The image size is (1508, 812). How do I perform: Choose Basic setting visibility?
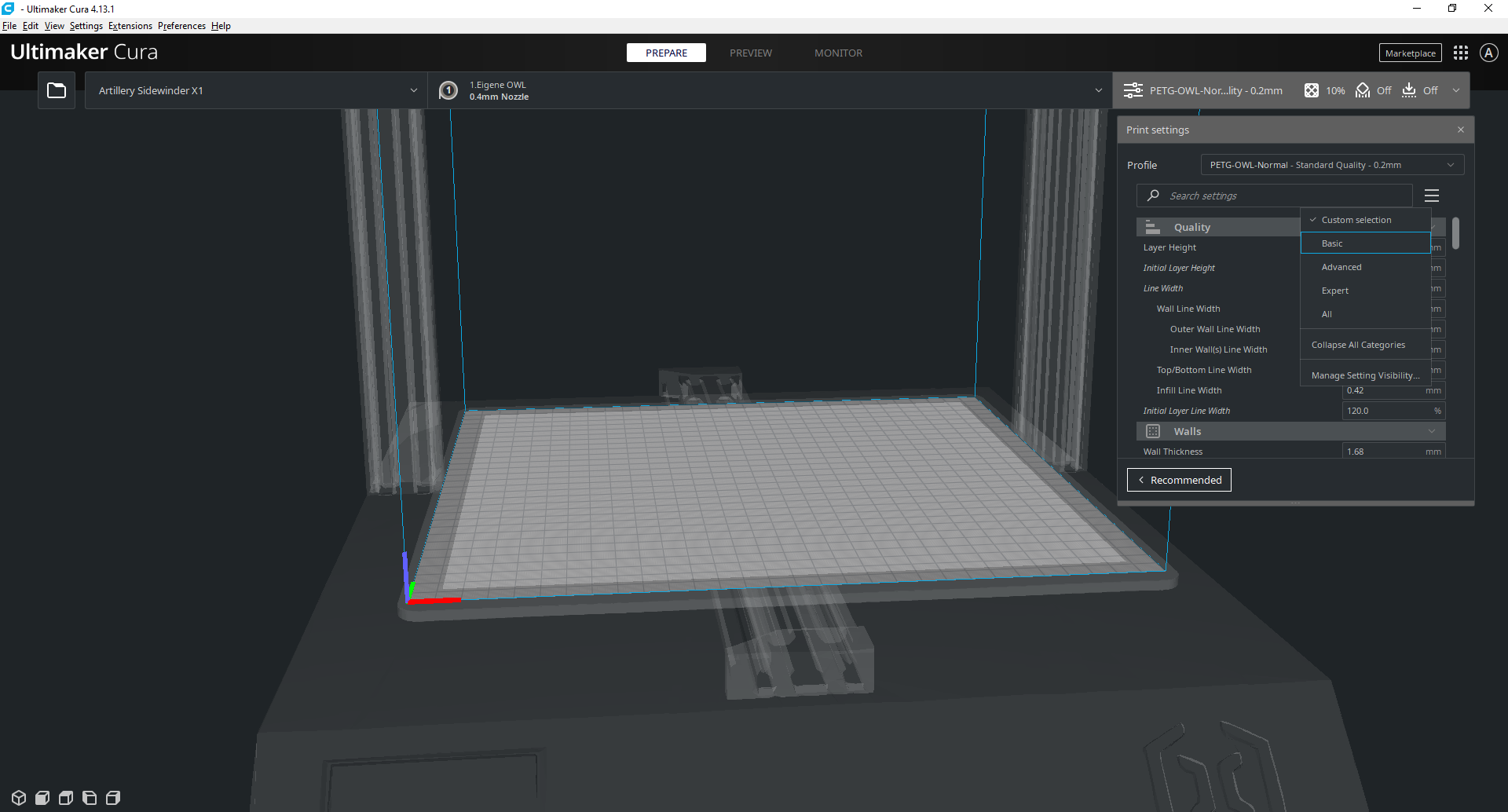pyautogui.click(x=1365, y=243)
